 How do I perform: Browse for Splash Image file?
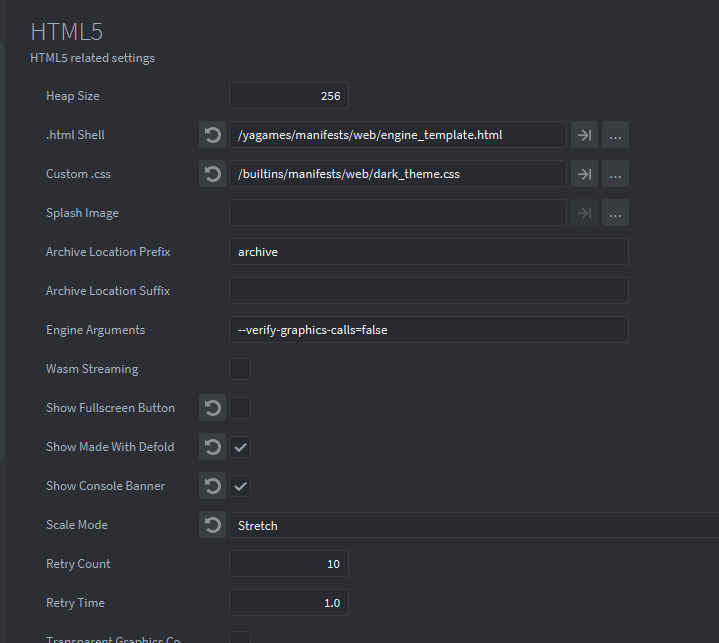[x=615, y=213]
